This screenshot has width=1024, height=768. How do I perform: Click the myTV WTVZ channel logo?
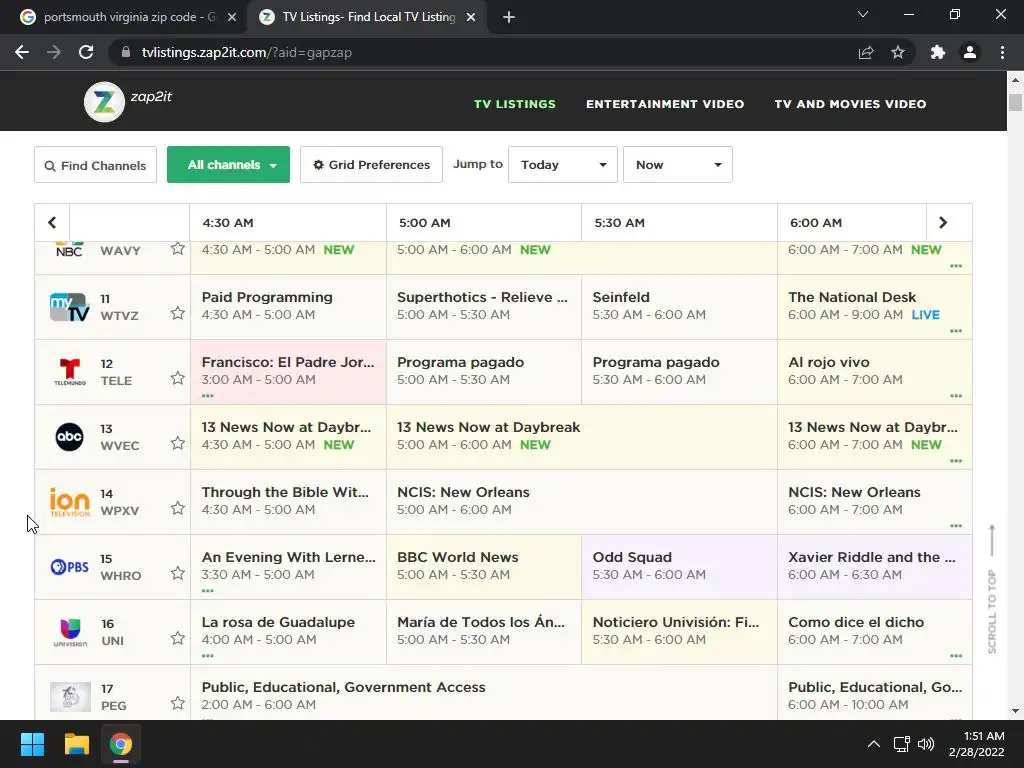[69, 307]
